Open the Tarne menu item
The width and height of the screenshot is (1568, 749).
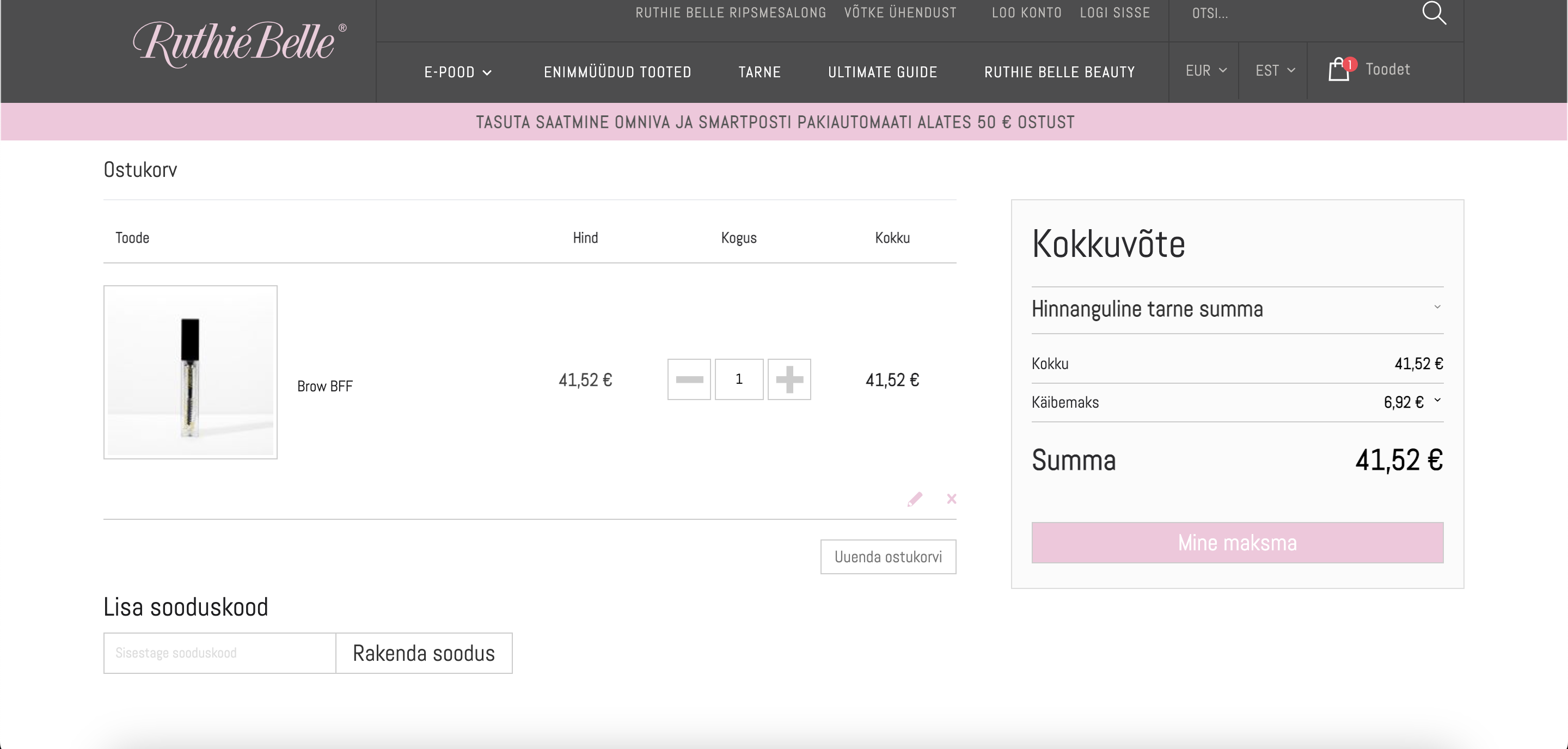(759, 72)
